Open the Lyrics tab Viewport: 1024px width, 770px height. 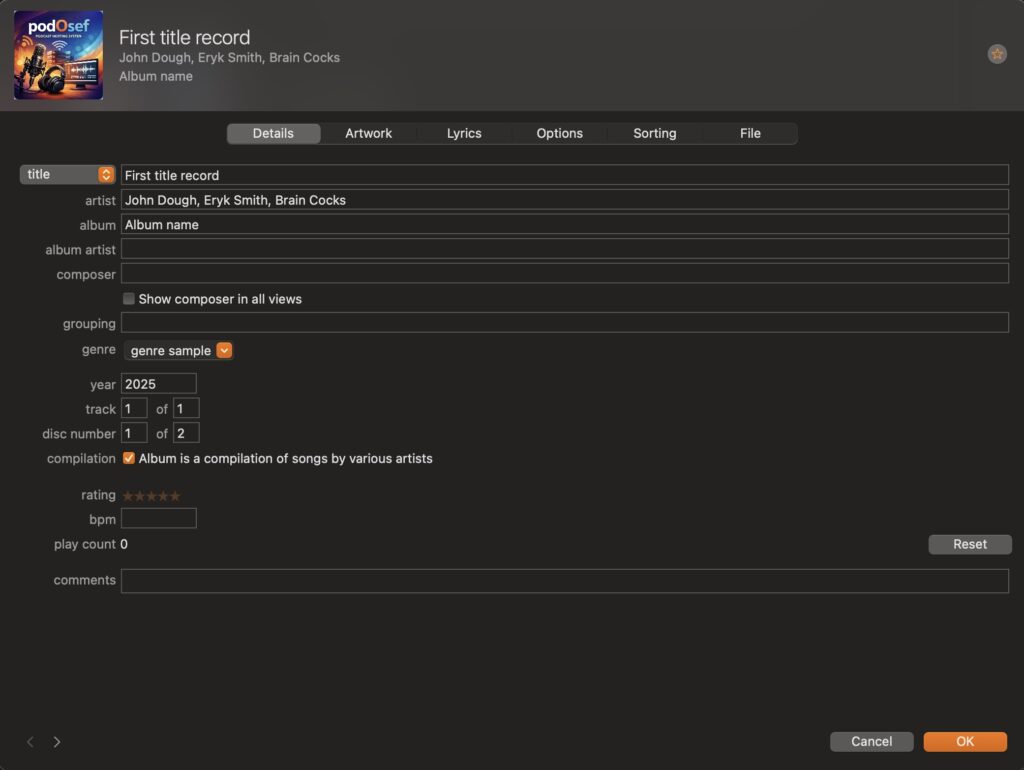click(x=464, y=134)
